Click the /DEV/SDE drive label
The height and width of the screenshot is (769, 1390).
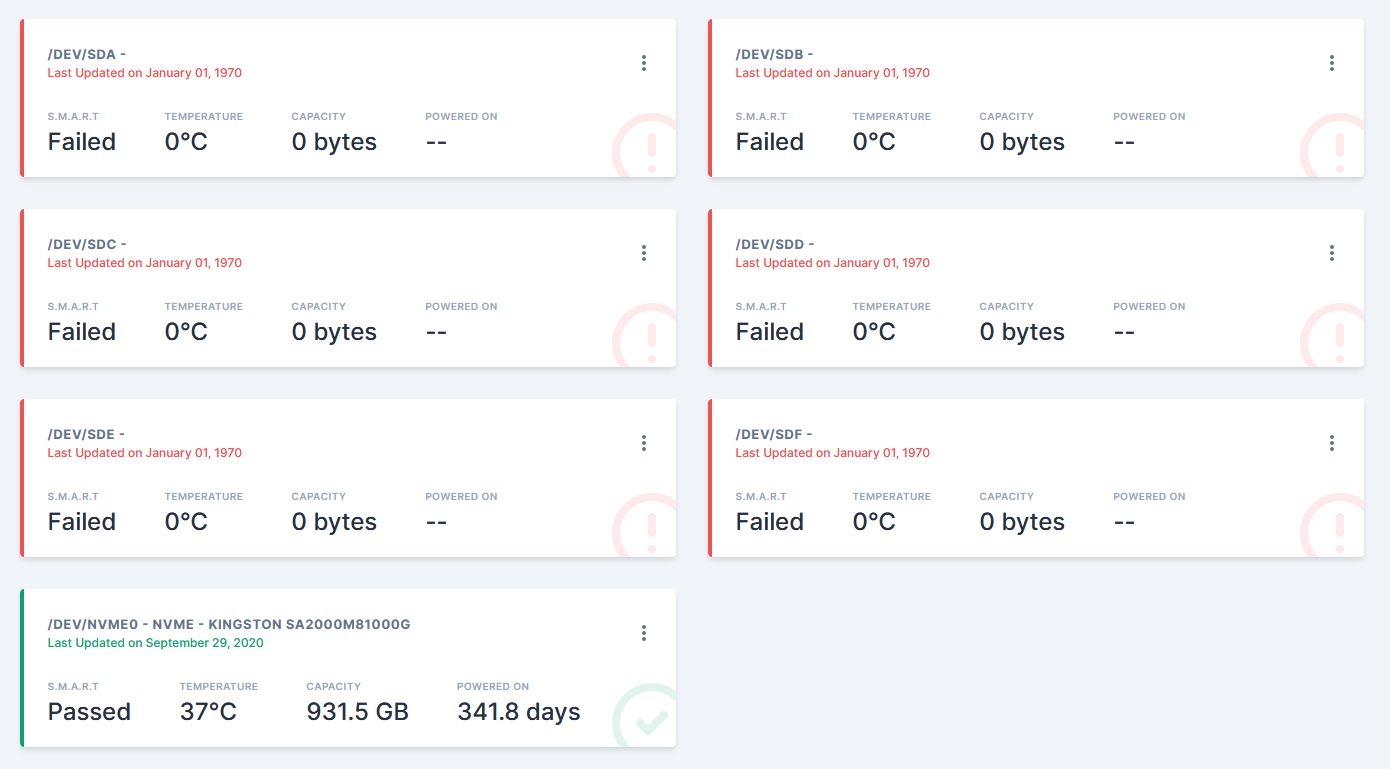pos(85,434)
